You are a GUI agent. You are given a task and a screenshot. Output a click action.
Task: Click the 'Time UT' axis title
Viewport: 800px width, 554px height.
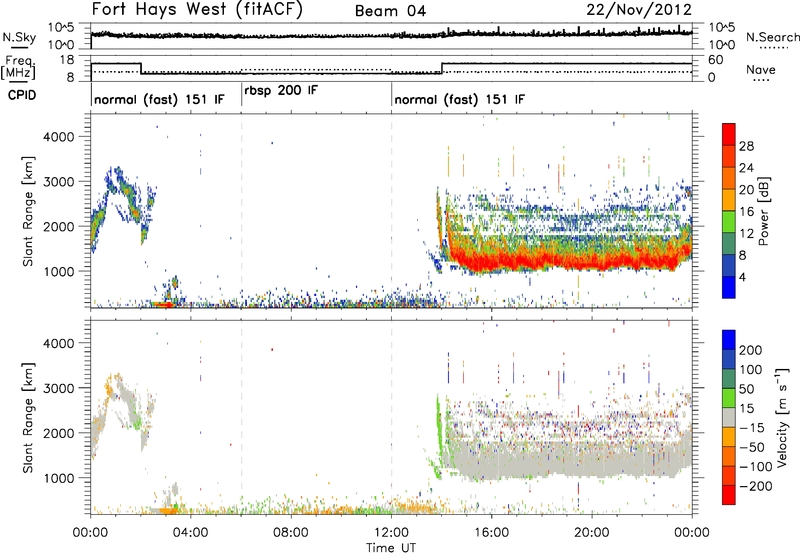[x=391, y=548]
